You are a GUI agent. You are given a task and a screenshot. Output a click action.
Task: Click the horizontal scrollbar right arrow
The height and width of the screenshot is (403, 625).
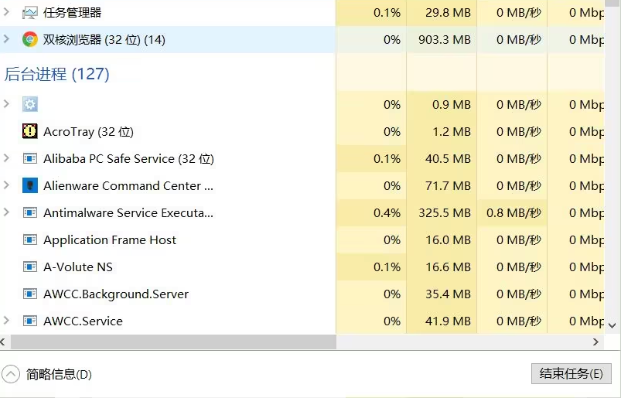tap(596, 342)
